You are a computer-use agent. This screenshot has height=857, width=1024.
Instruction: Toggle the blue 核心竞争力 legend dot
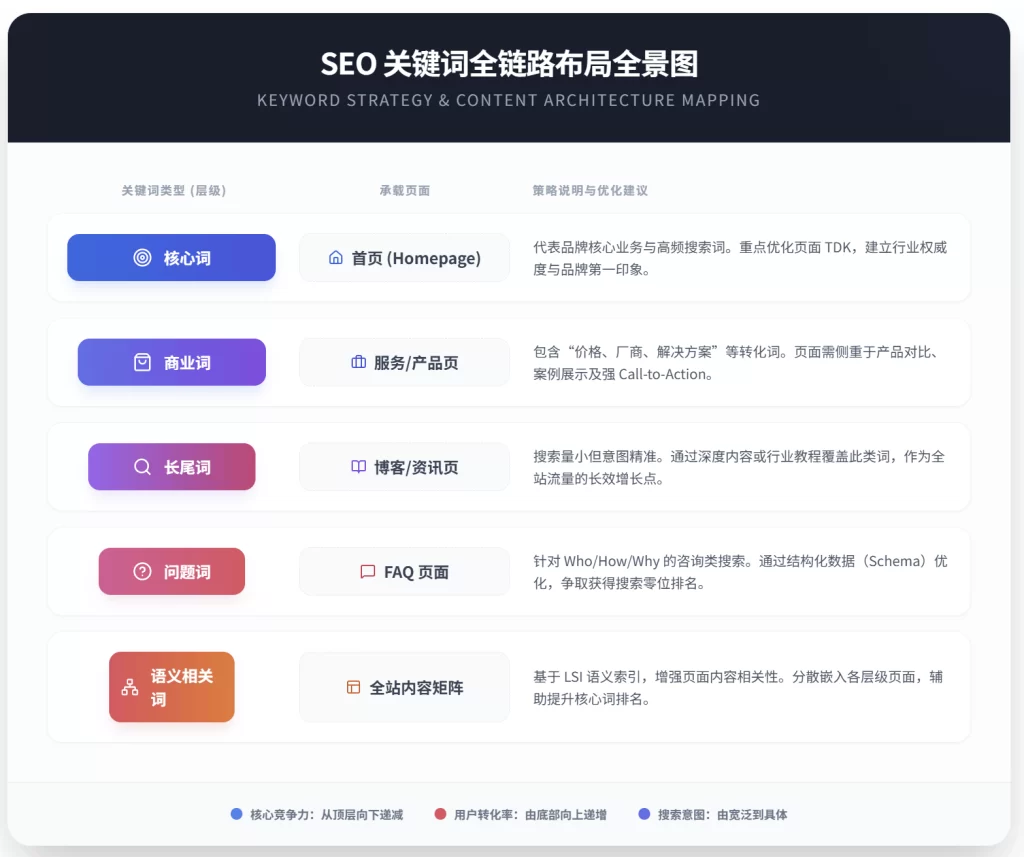[x=236, y=815]
